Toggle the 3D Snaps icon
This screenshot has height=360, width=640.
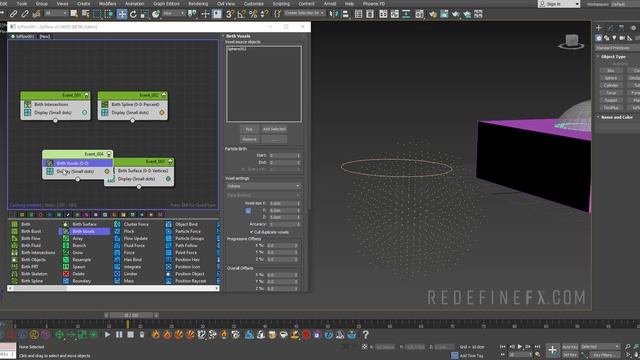coord(230,14)
